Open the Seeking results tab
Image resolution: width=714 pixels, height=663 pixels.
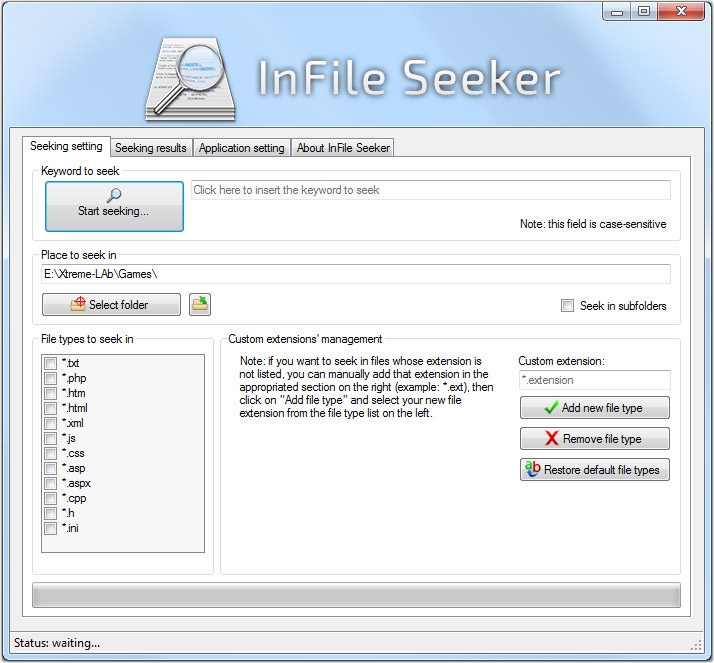[151, 148]
